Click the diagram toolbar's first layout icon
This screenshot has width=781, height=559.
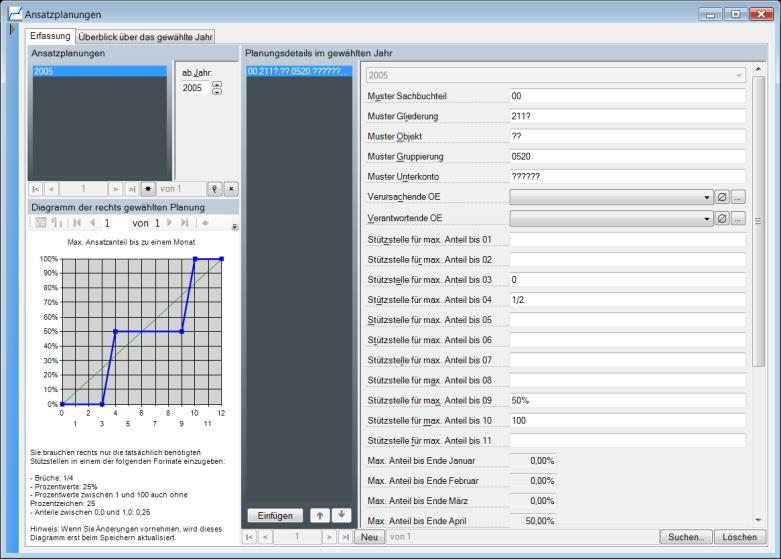click(41, 223)
